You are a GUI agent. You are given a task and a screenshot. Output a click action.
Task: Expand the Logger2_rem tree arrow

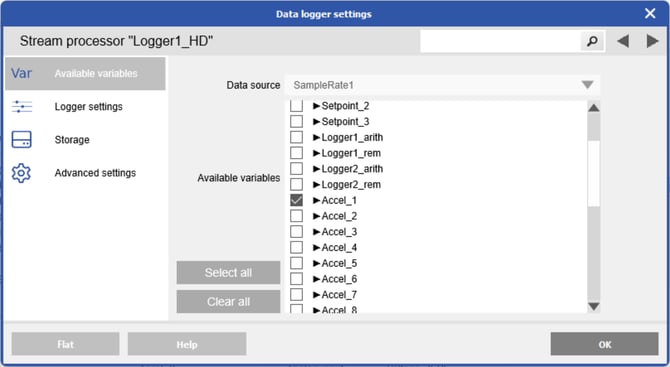(317, 185)
